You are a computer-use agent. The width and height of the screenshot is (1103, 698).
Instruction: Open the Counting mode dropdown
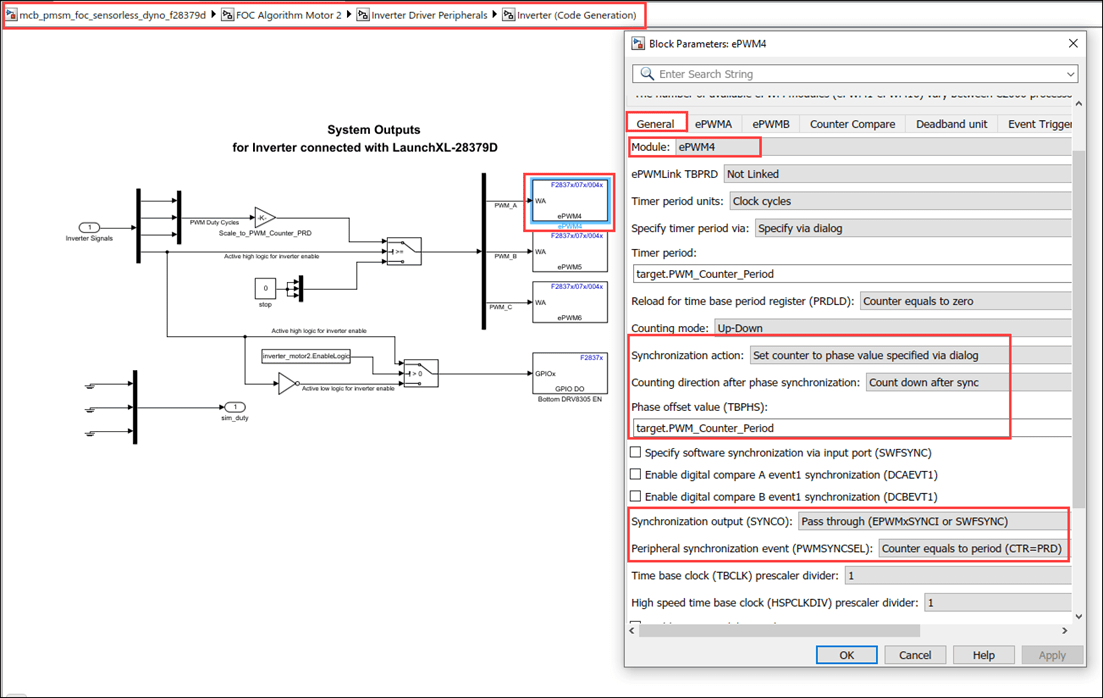click(893, 328)
